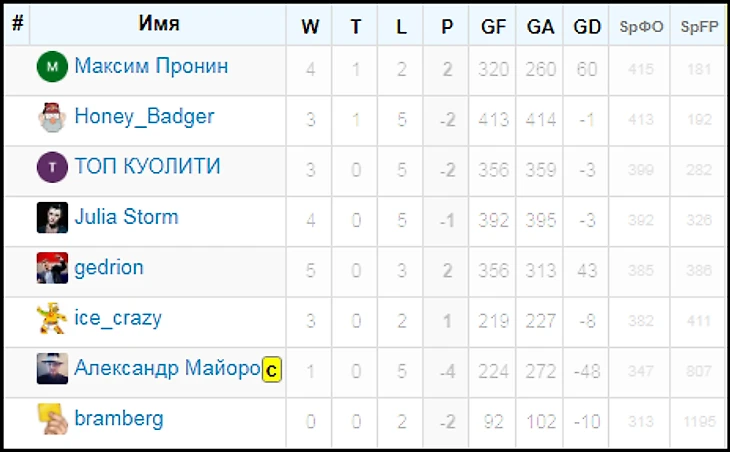
Task: Click Александр Майоров's avatar photo
Action: pos(52,369)
